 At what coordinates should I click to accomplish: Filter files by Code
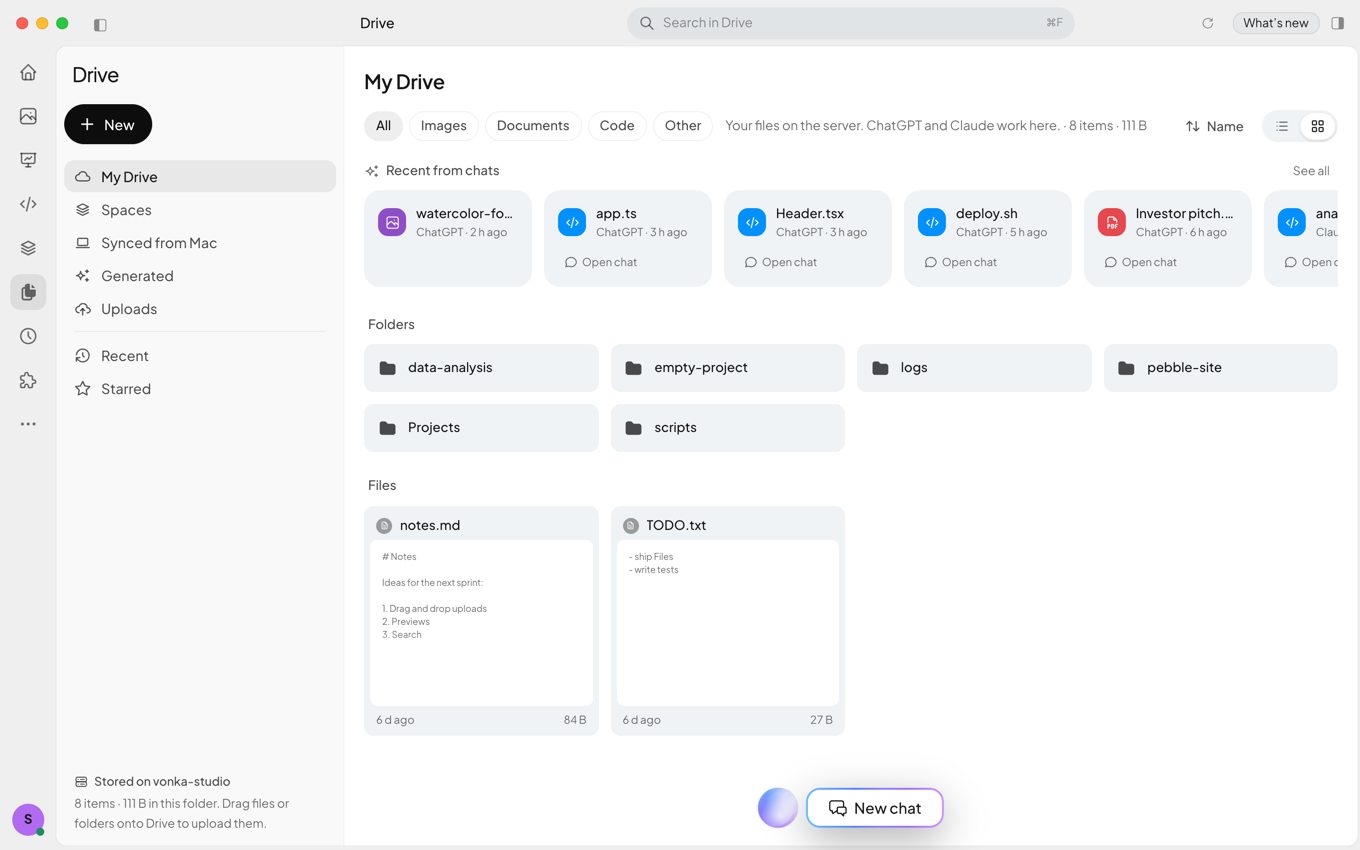617,126
